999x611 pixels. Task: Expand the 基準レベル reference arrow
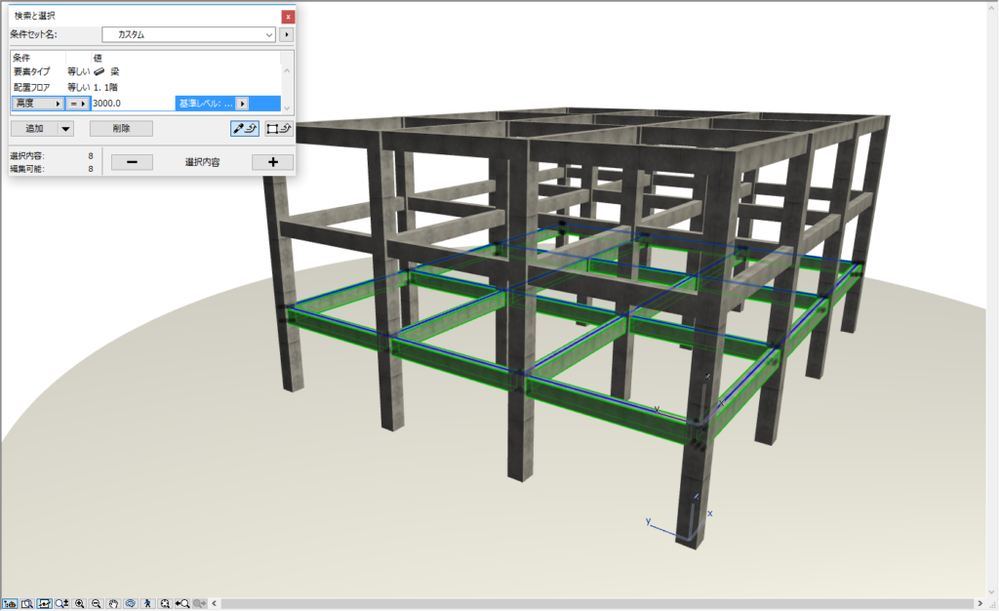coord(242,103)
